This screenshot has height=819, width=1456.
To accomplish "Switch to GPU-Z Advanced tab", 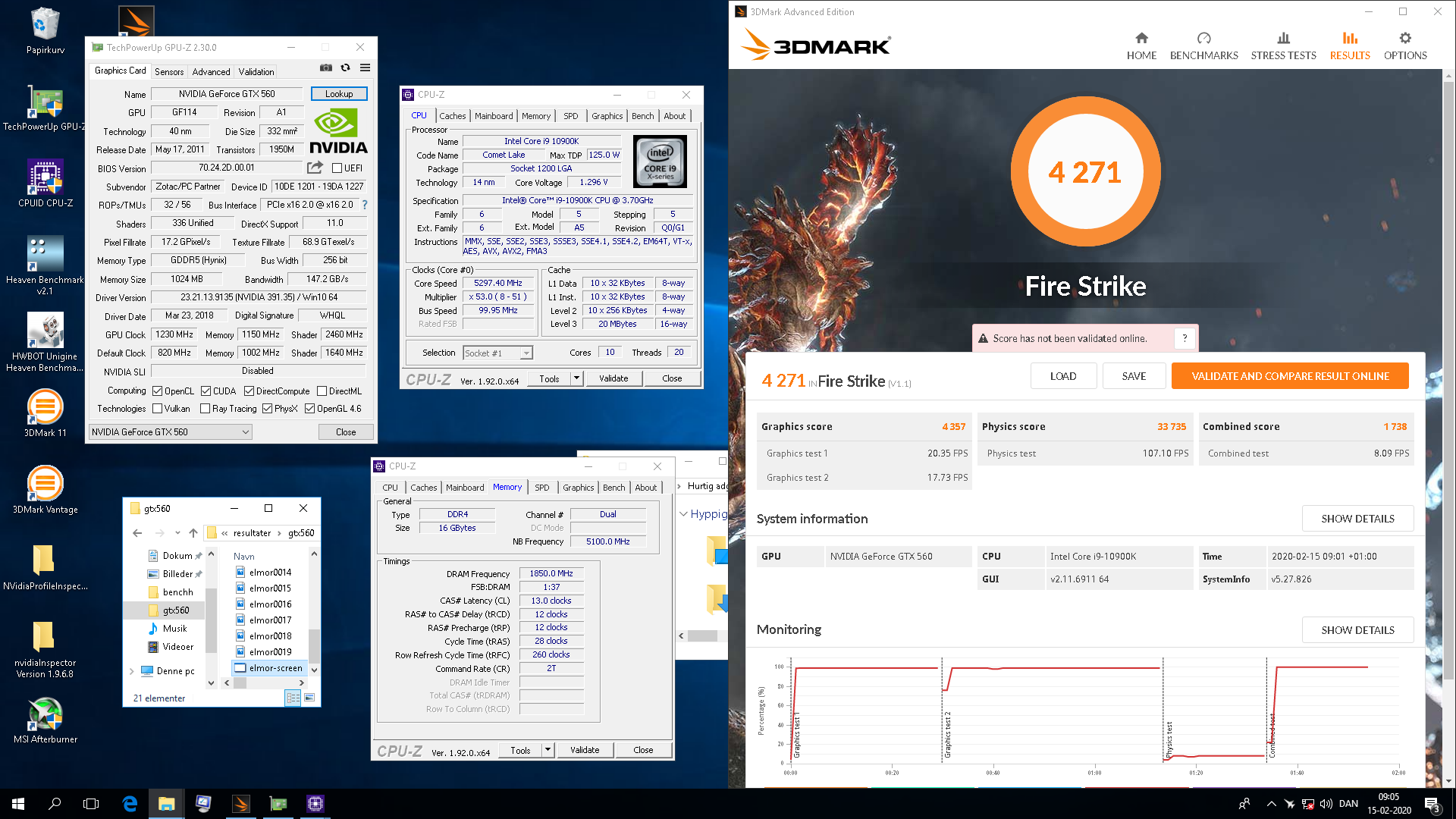I will pyautogui.click(x=211, y=72).
